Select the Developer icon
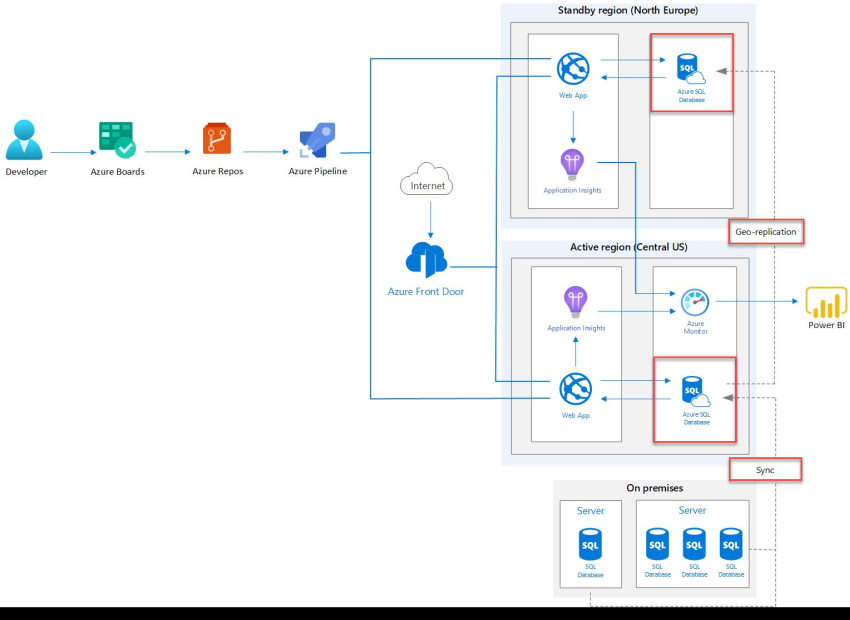 click(x=24, y=140)
